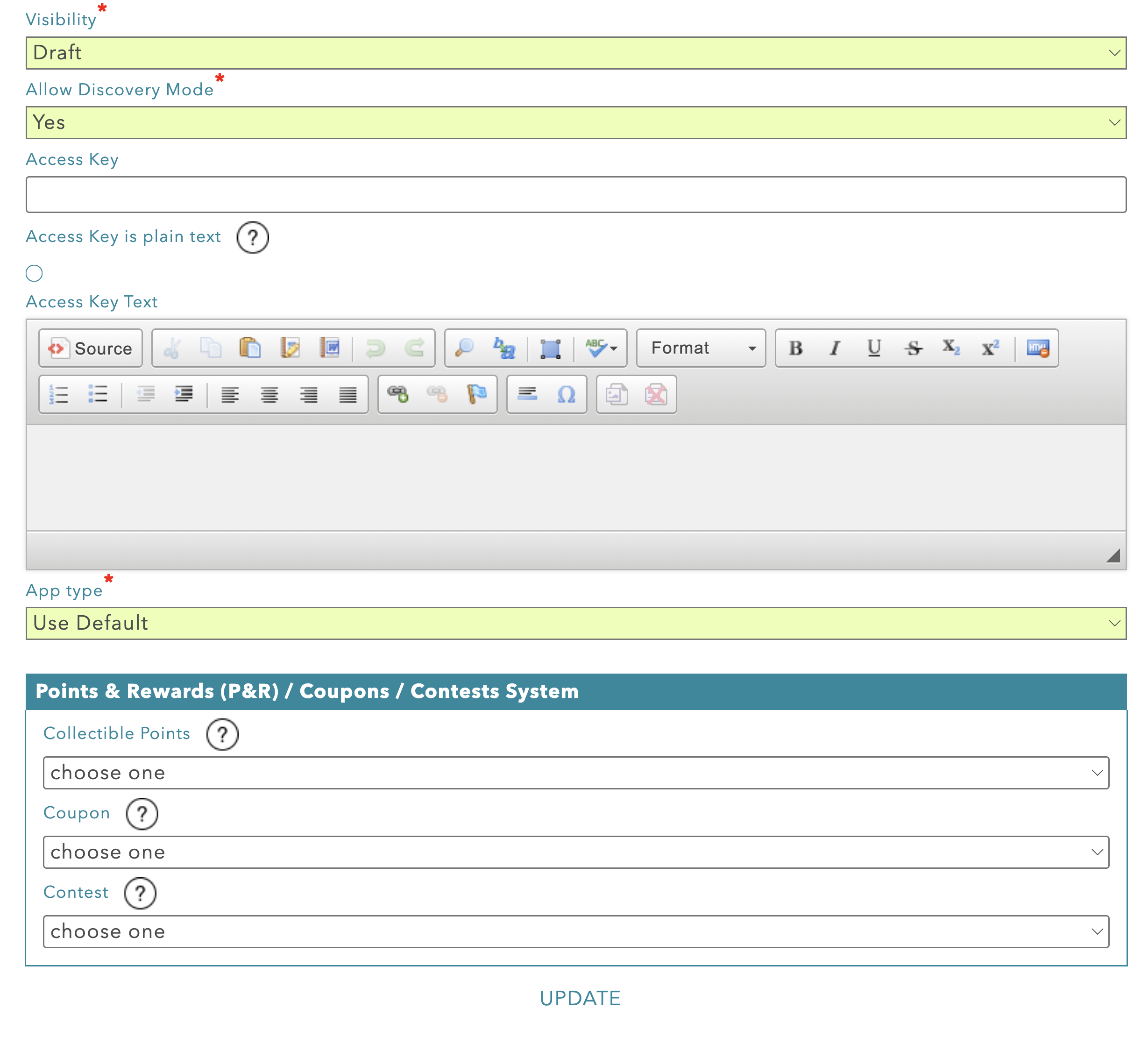Open the App type Use Default dropdown
Screen dimensions: 1148x1037
[x=575, y=623]
